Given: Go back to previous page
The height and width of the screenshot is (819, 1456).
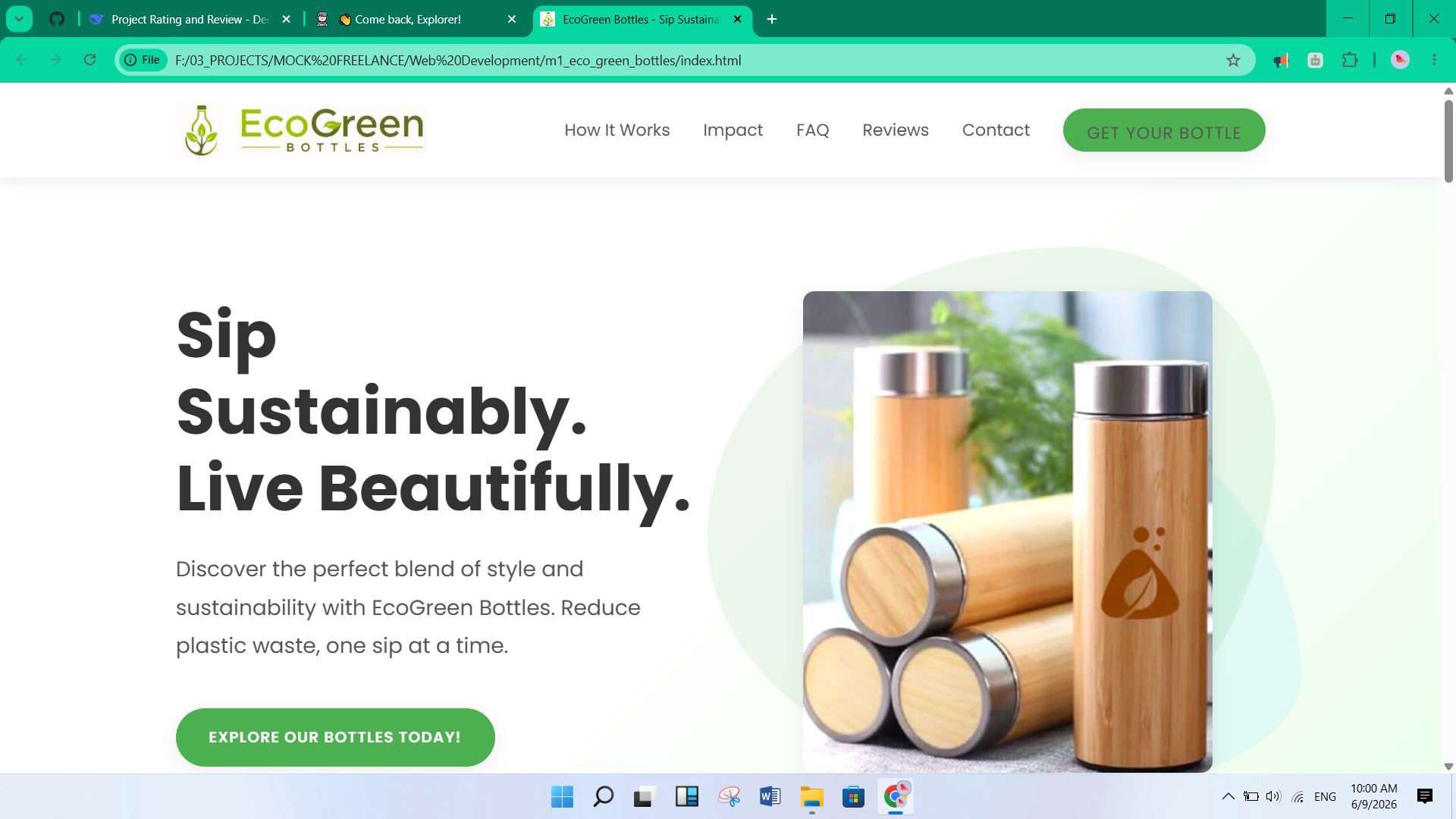Looking at the screenshot, I should pos(22,60).
